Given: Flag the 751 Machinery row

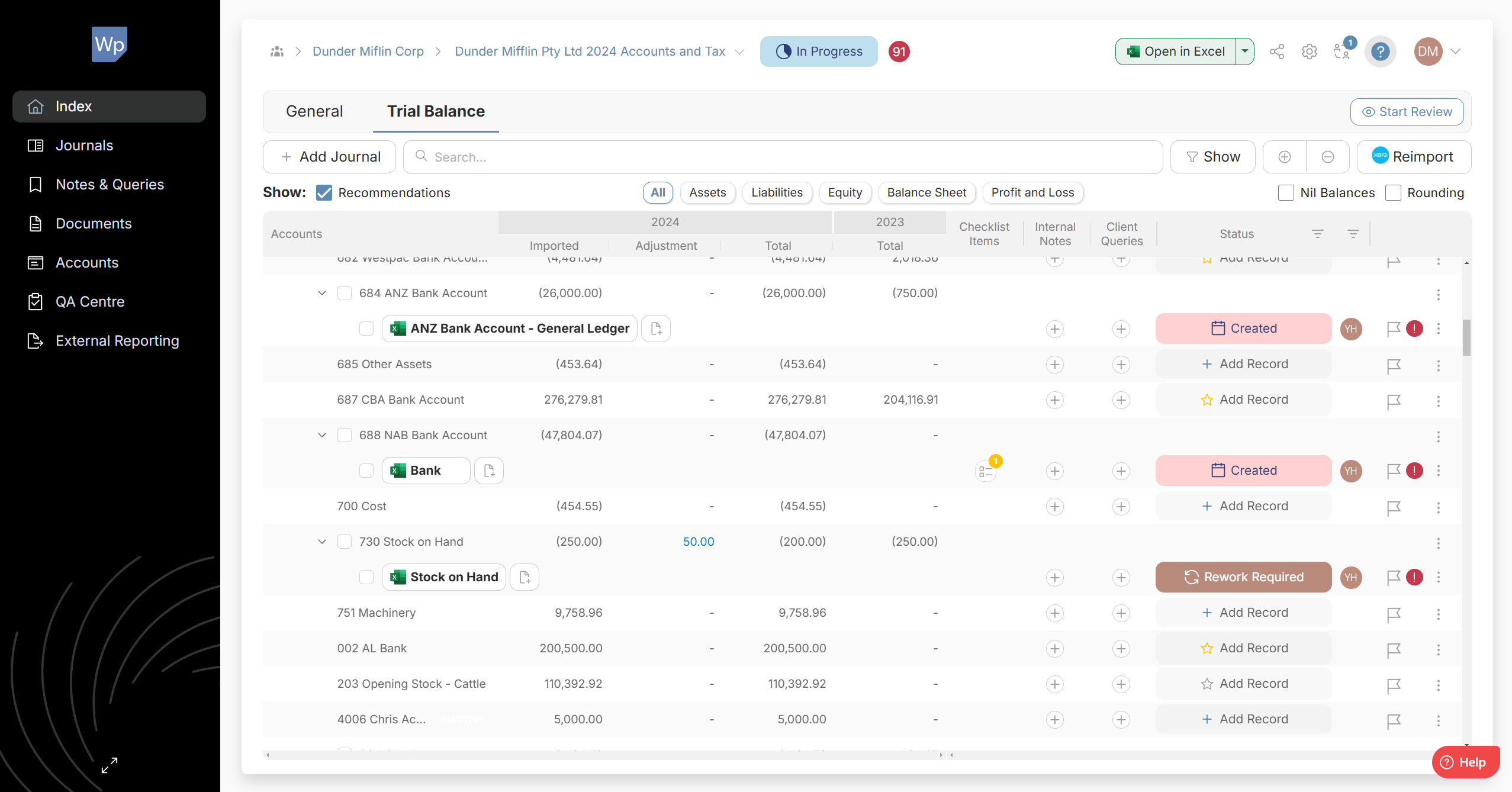Looking at the screenshot, I should pos(1394,614).
